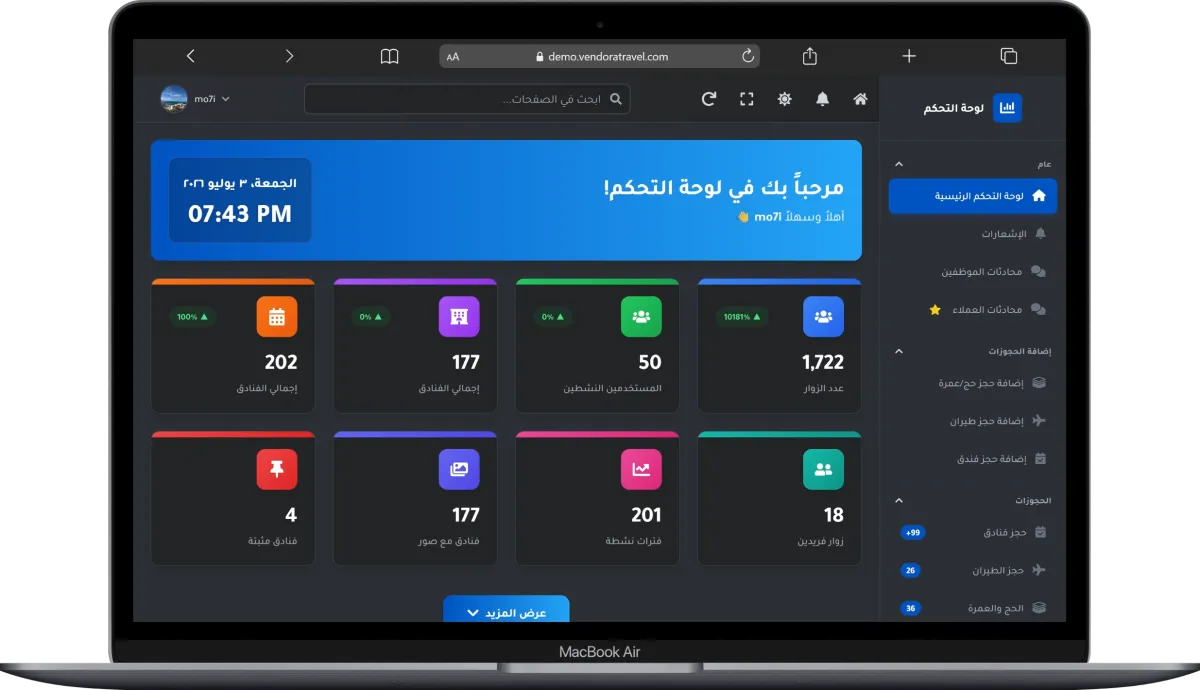The height and width of the screenshot is (690, 1200).
Task: Click the circular refresh icon in the dashboard header
Action: (709, 99)
